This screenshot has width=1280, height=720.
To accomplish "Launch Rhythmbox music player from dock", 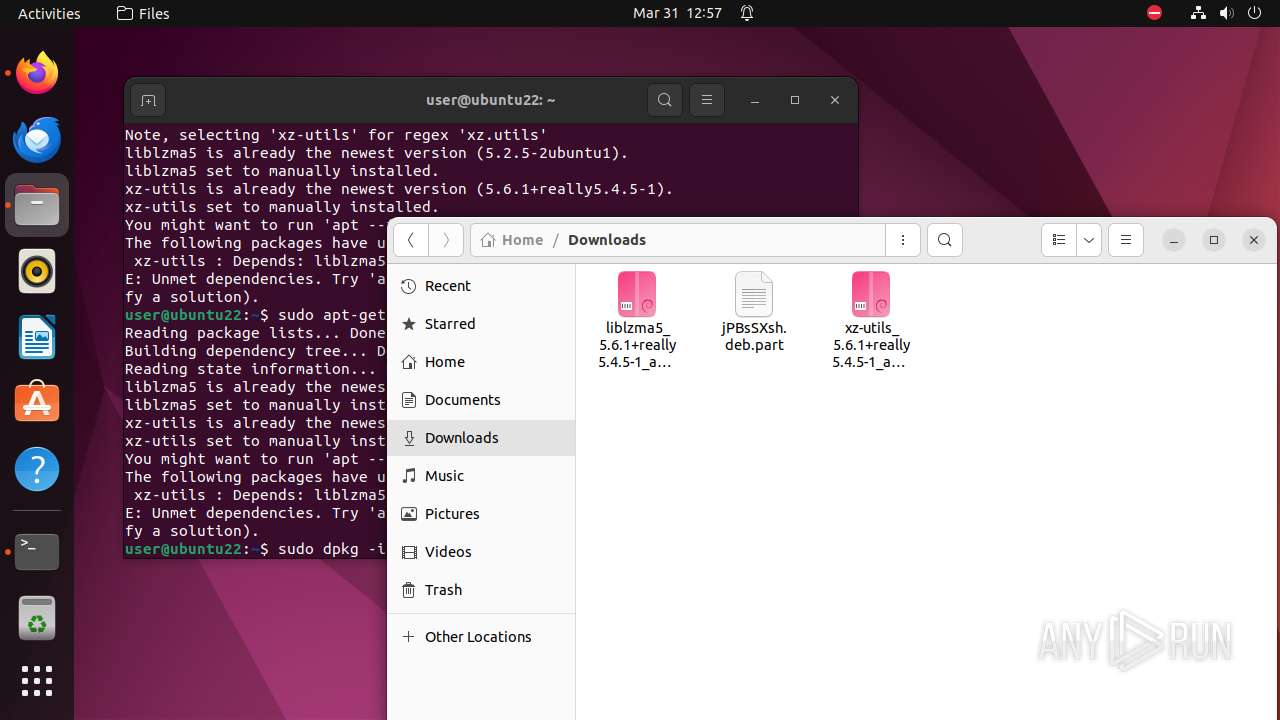I will [37, 271].
